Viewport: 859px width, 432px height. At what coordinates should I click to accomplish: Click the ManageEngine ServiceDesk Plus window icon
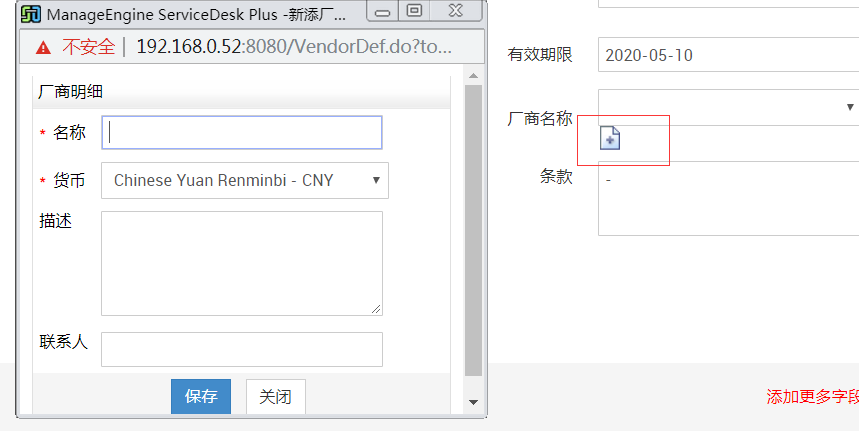pyautogui.click(x=31, y=14)
